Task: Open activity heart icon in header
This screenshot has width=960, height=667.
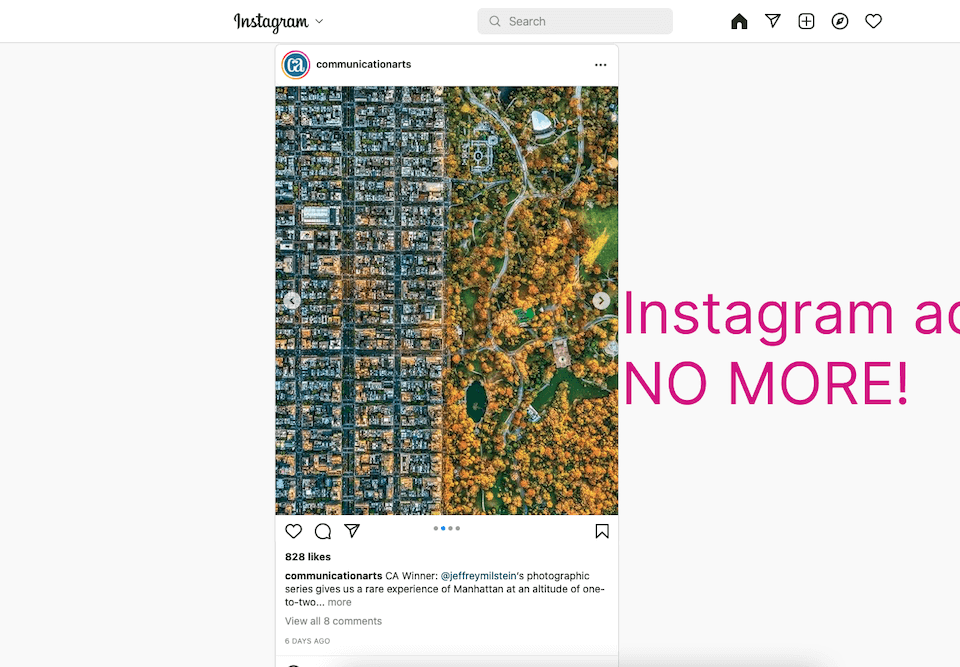Action: [874, 21]
